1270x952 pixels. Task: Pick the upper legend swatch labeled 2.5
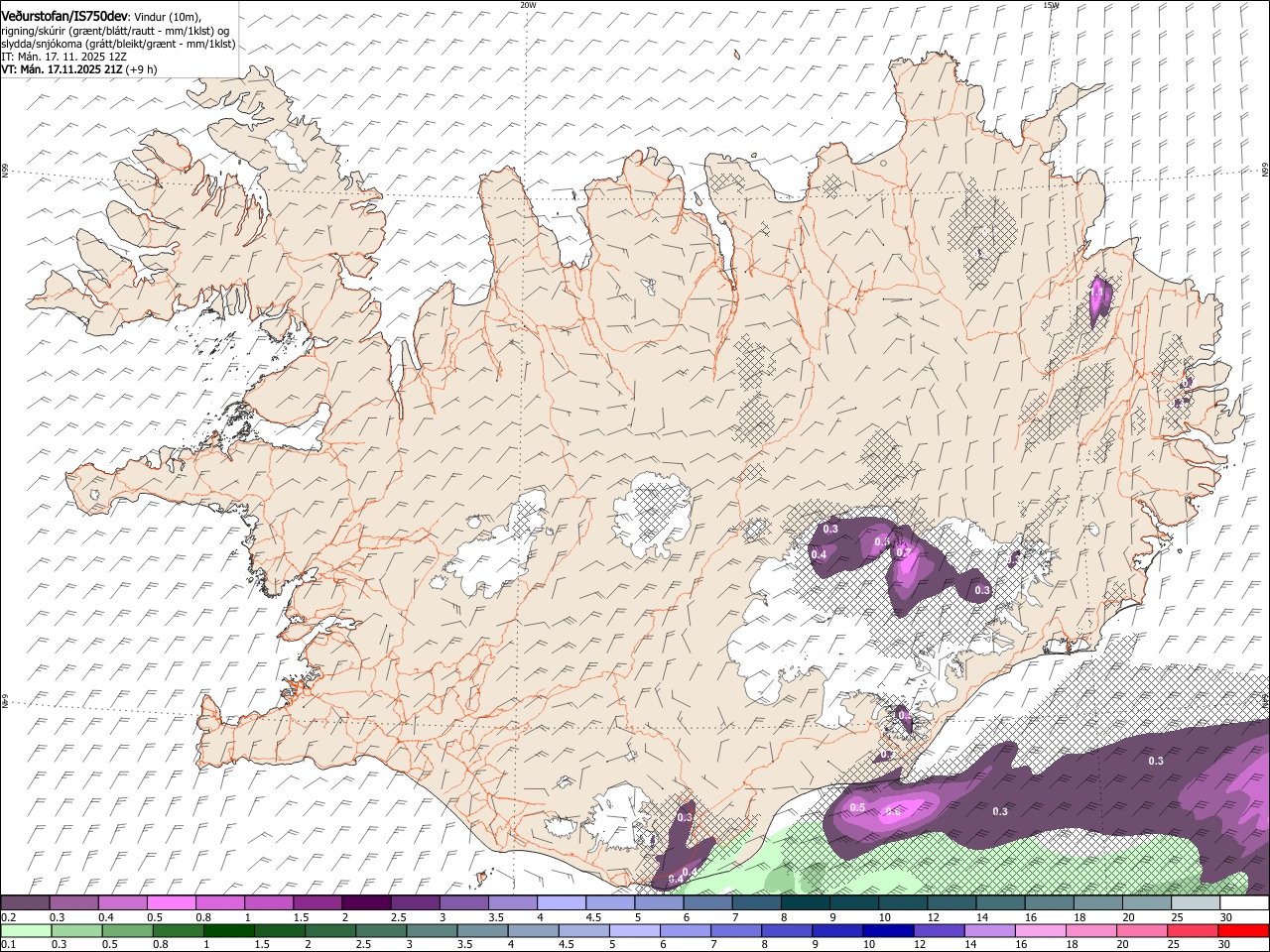point(415,903)
